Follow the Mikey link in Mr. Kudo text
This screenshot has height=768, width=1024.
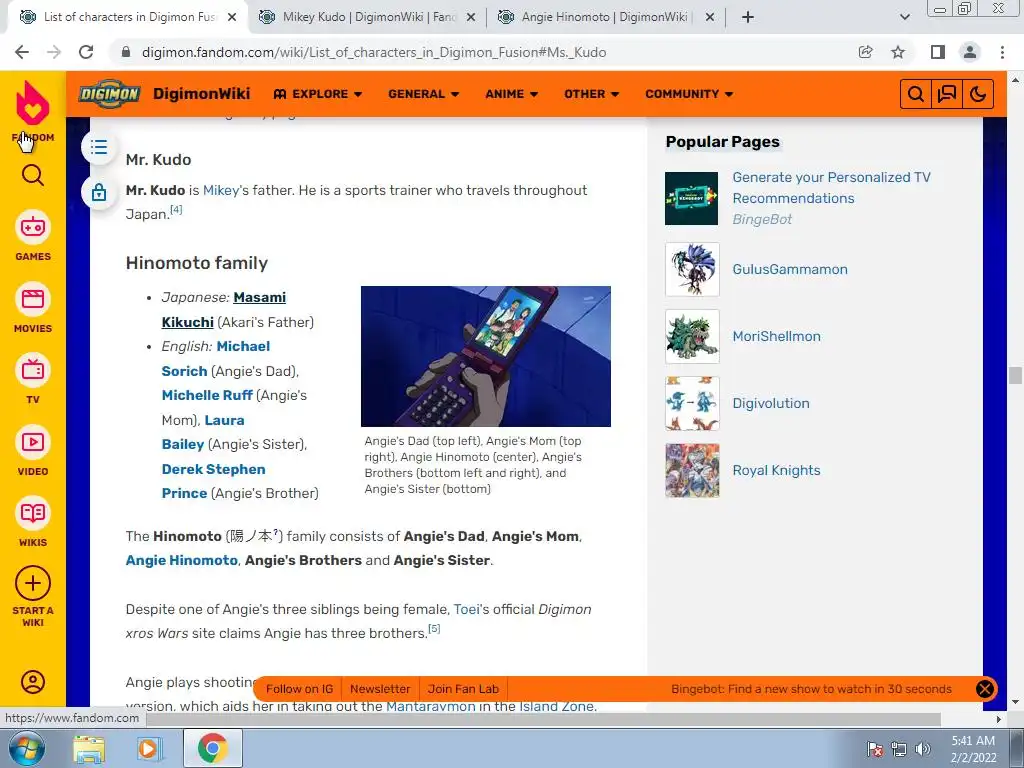pyautogui.click(x=221, y=190)
